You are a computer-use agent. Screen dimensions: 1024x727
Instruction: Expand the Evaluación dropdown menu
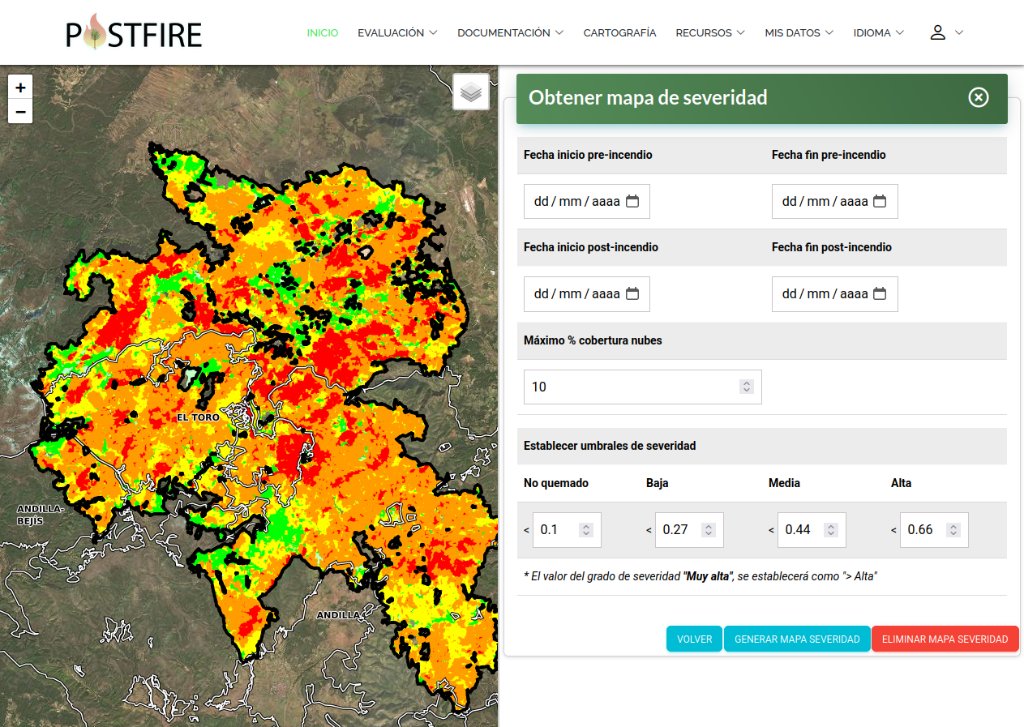click(x=397, y=33)
